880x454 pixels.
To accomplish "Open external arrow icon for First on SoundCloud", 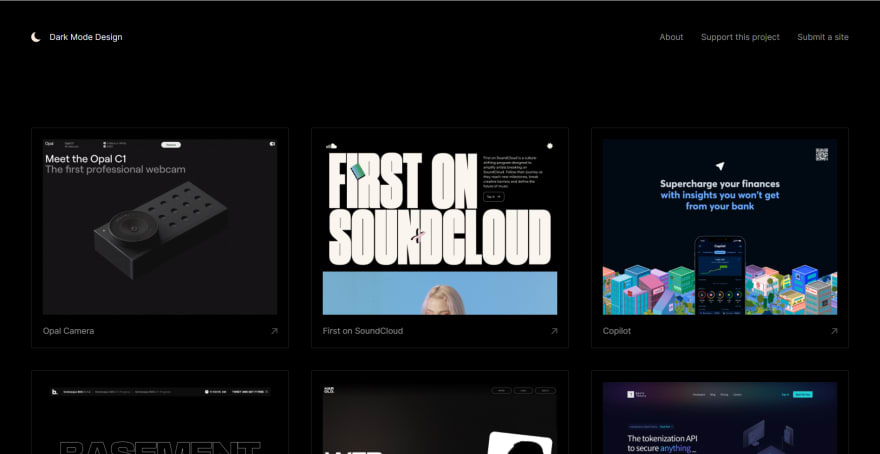I will (x=554, y=331).
